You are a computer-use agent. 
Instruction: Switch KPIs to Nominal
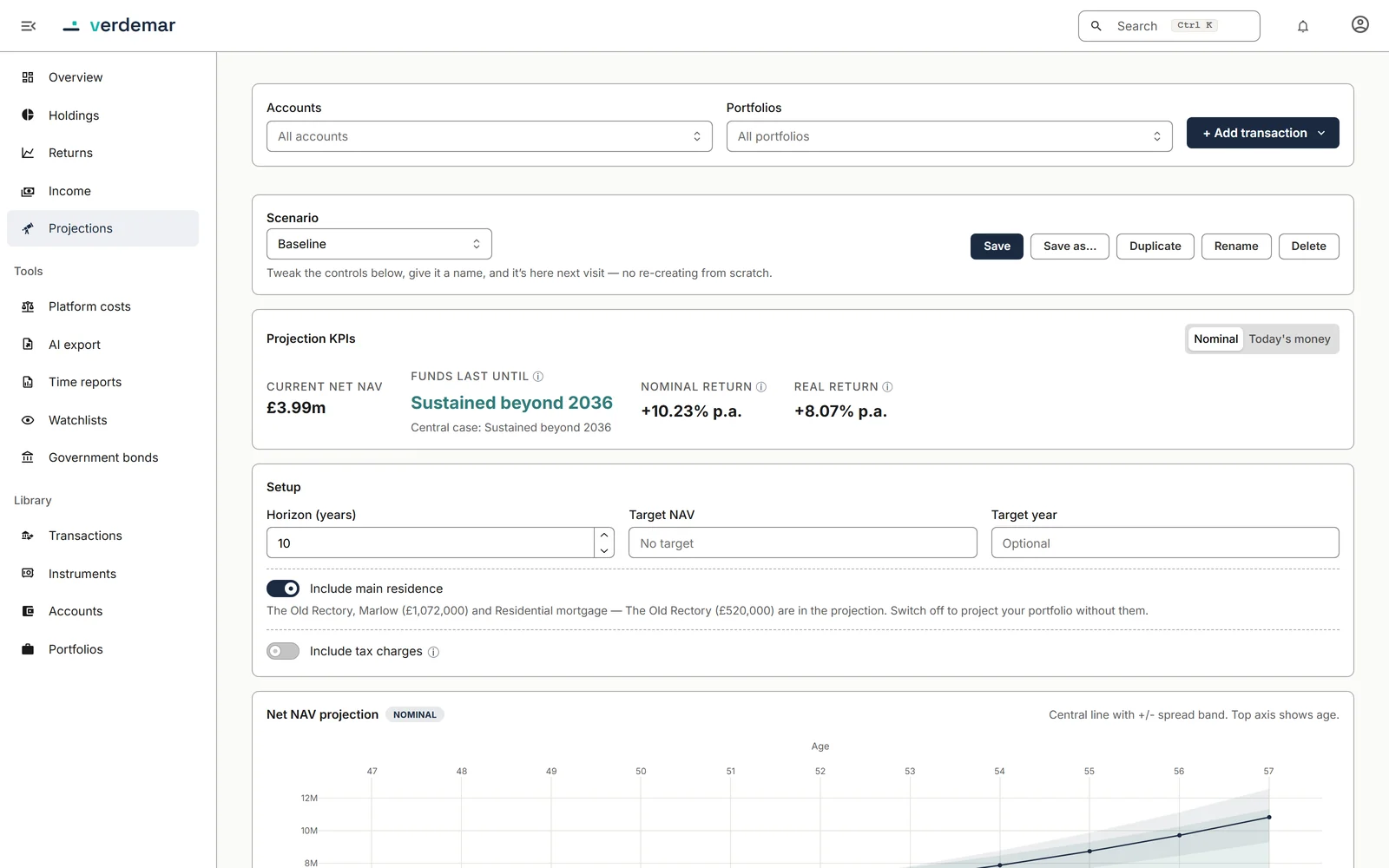coord(1215,339)
